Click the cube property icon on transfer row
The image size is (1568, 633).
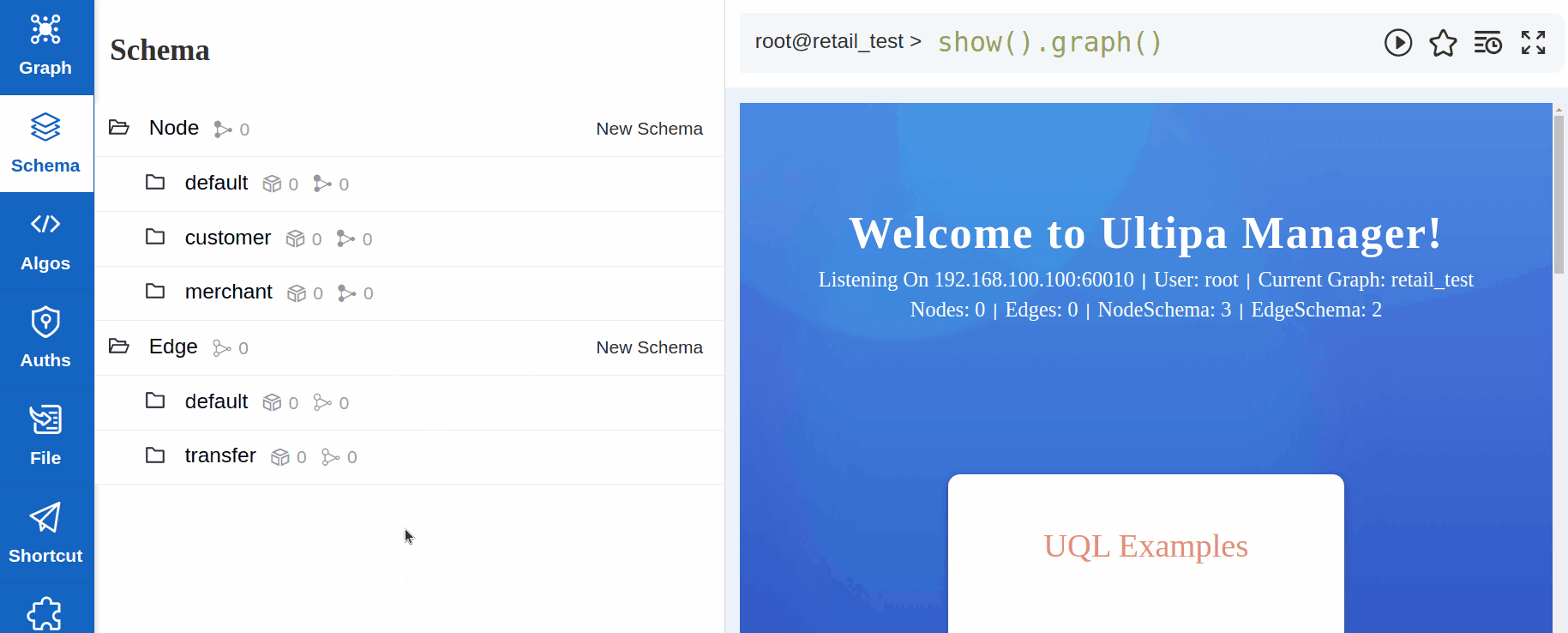click(280, 457)
